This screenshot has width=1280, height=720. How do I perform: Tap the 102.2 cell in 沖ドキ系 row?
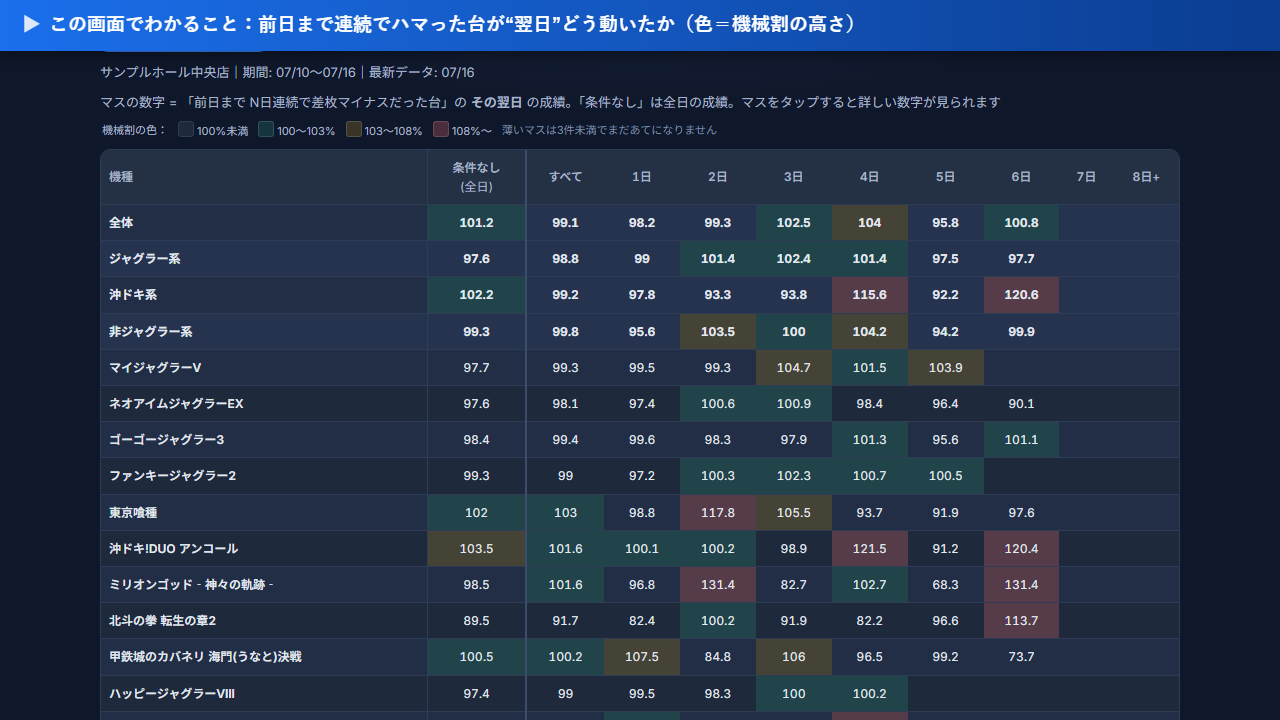point(477,295)
